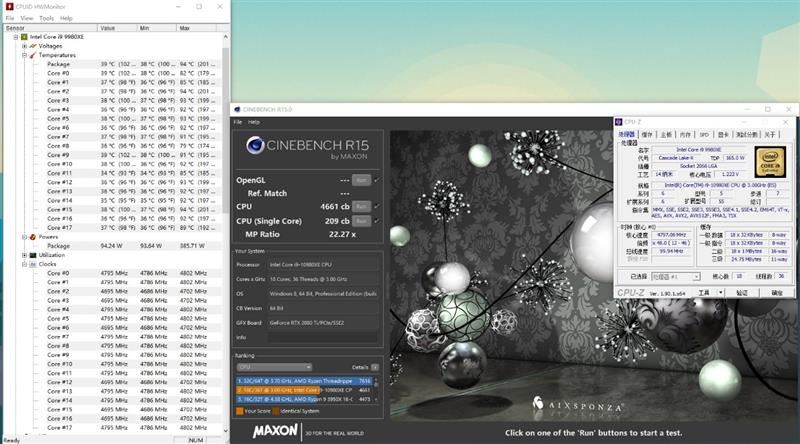
Task: Expand the Utilization node in HWMonitor
Action: point(24,255)
